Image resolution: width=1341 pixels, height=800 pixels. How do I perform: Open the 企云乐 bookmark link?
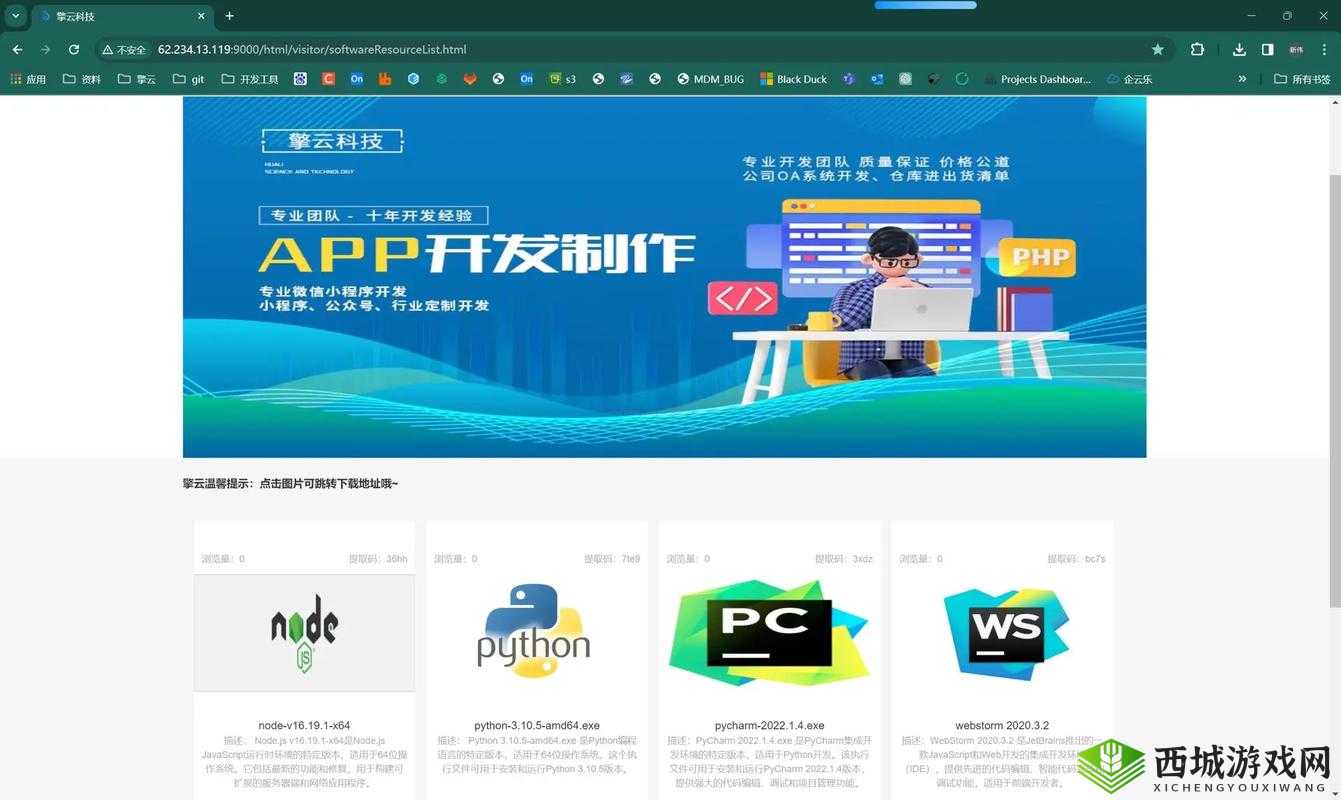point(1129,79)
